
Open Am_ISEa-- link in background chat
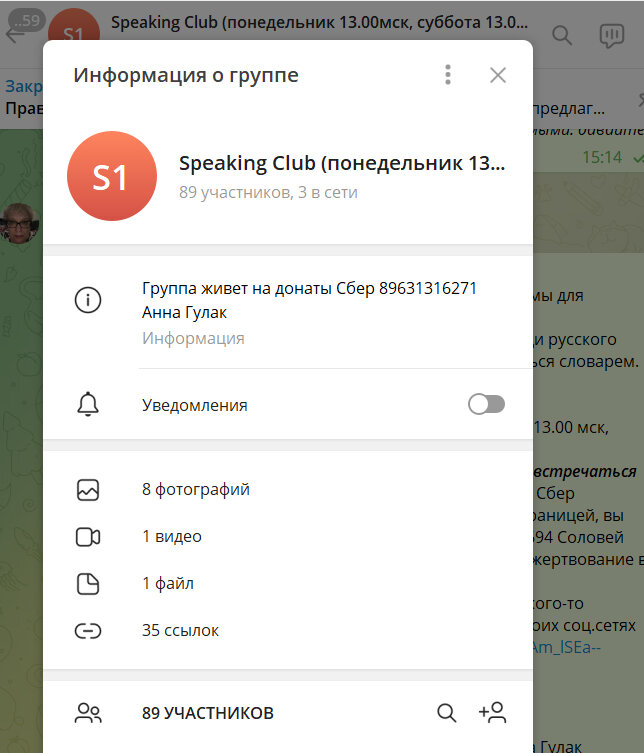566,648
